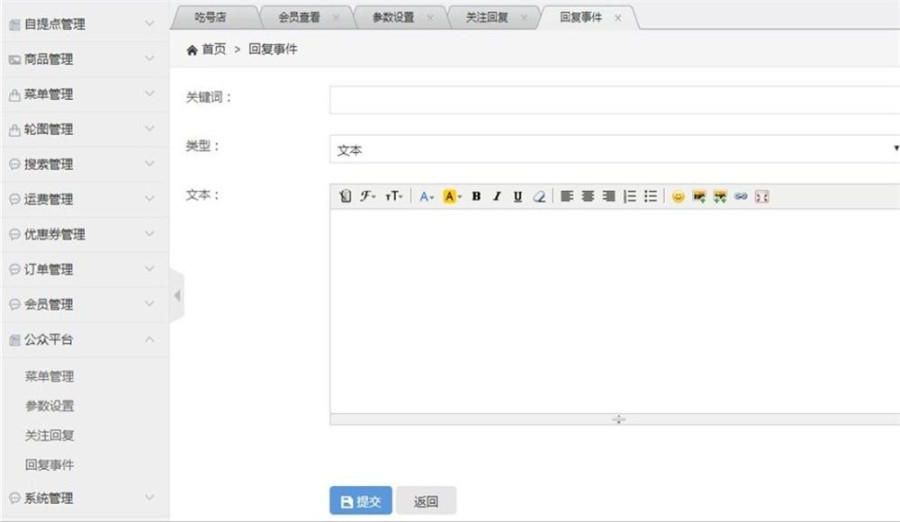Expand the 商品管理 sidebar section
Image resolution: width=900 pixels, height=522 pixels.
pyautogui.click(x=84, y=59)
